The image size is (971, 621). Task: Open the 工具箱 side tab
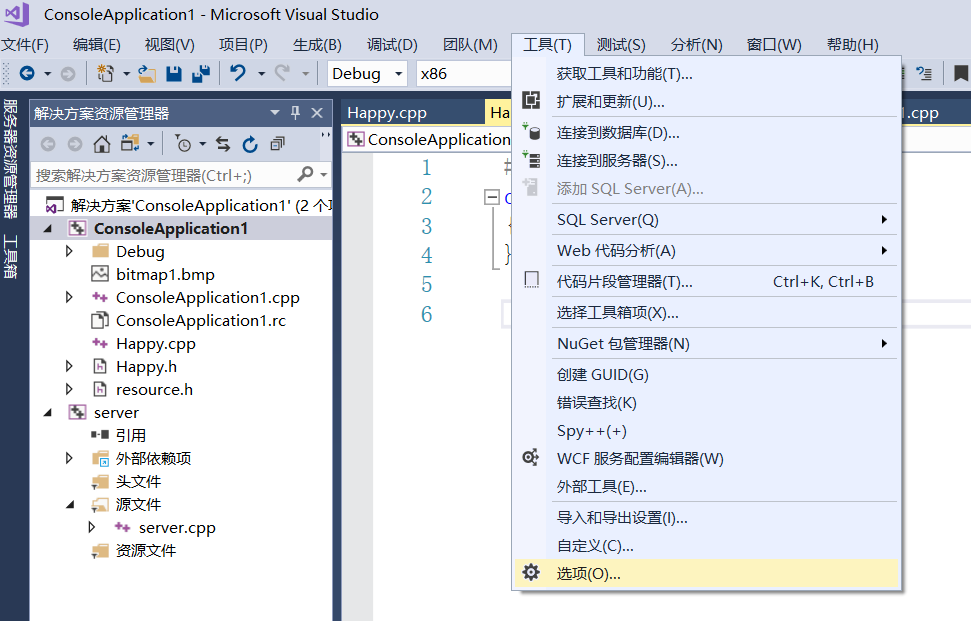click(10, 256)
